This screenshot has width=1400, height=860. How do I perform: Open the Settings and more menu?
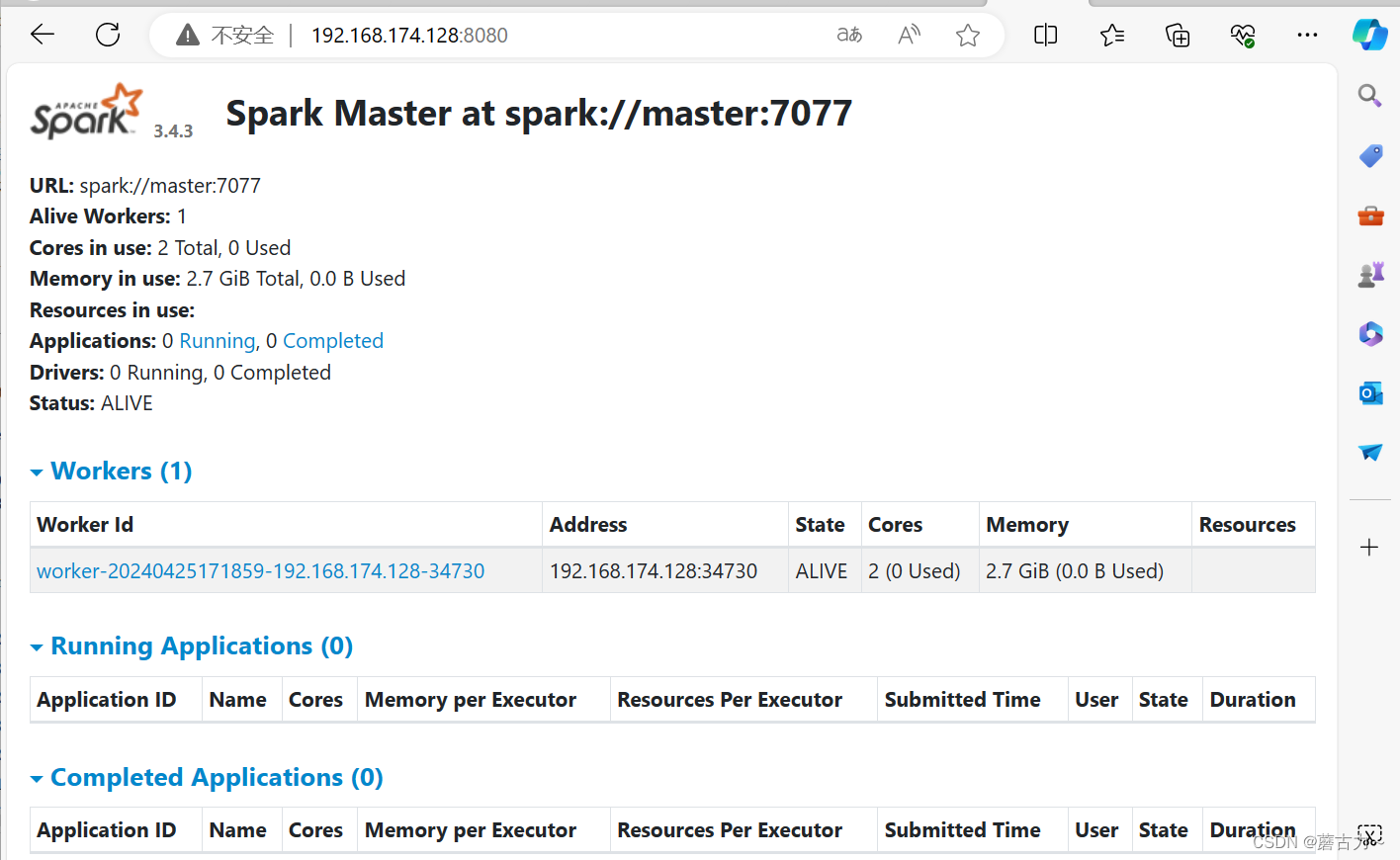tap(1307, 35)
